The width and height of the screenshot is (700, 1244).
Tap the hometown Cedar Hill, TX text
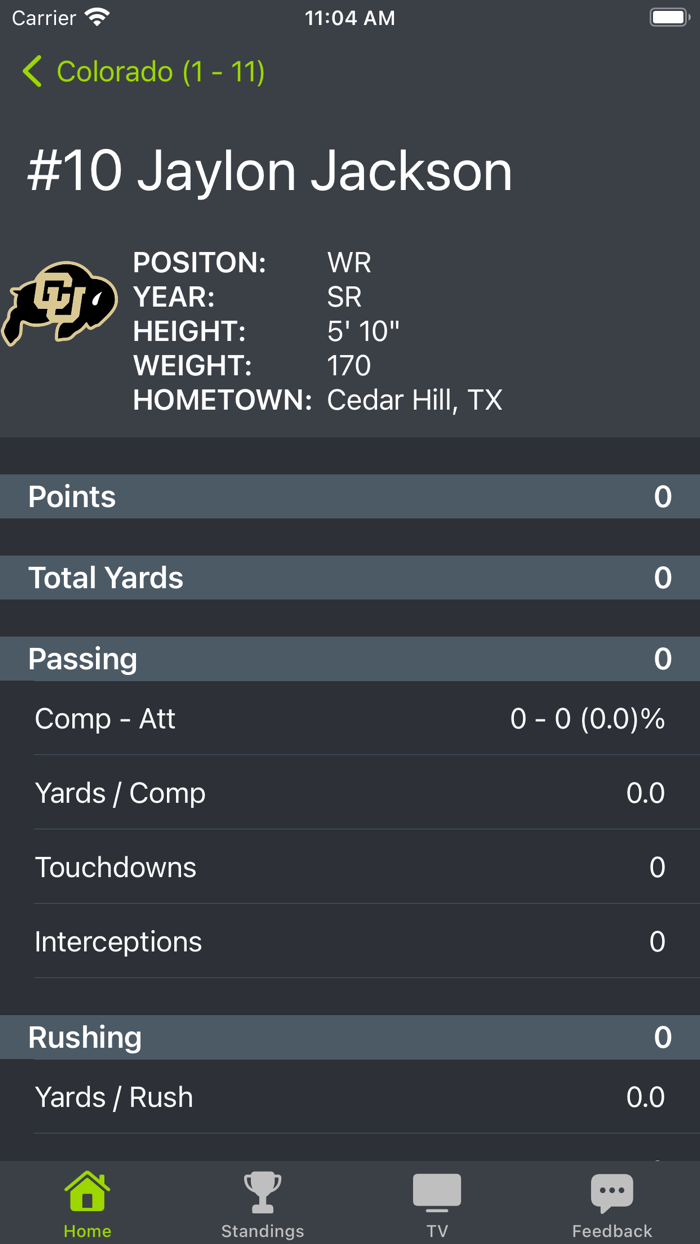tap(414, 399)
